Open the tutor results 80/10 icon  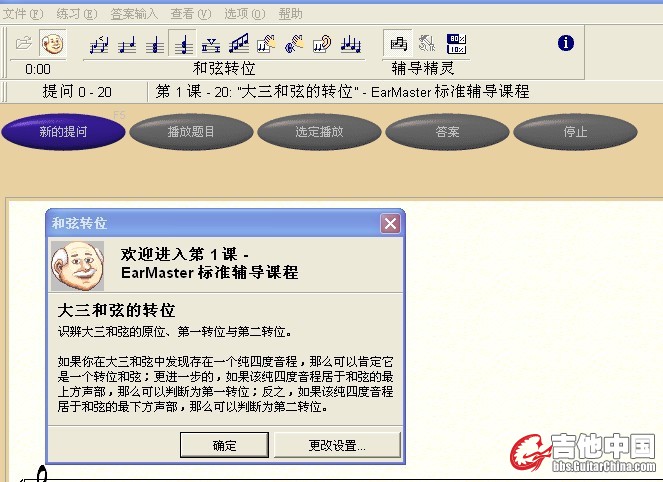pyautogui.click(x=457, y=44)
